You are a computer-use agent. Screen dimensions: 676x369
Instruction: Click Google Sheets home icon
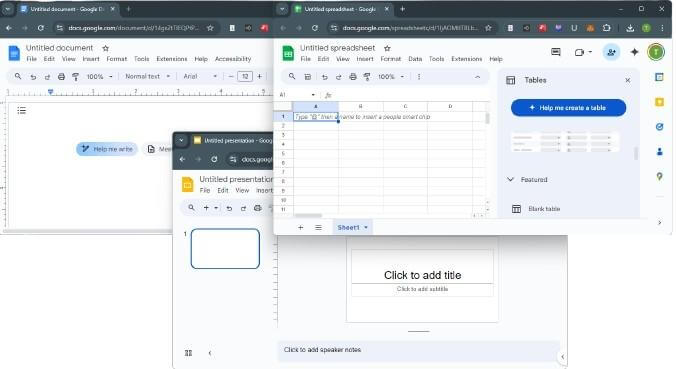288,53
